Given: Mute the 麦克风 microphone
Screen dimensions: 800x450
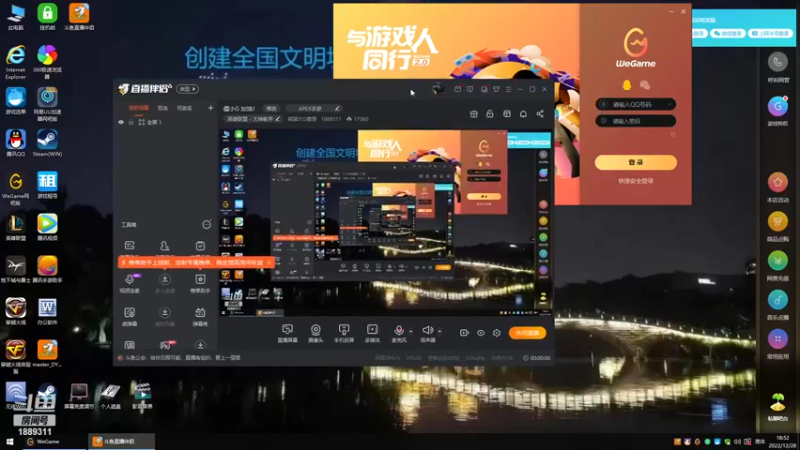Looking at the screenshot, I should pos(398,333).
